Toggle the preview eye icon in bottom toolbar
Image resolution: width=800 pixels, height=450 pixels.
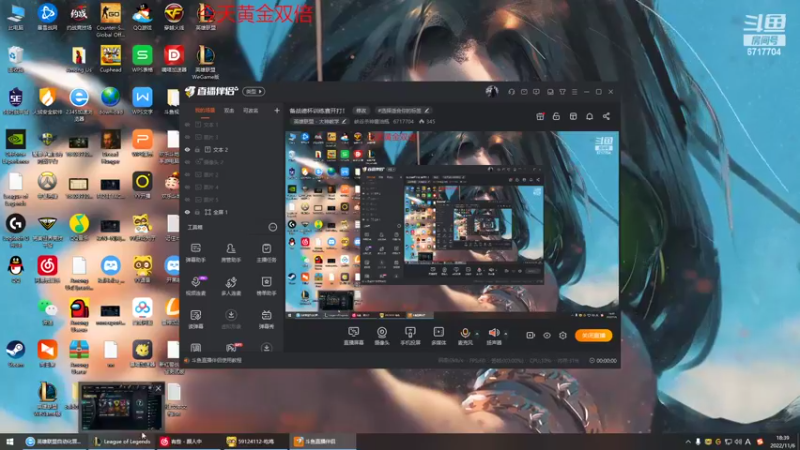point(546,335)
